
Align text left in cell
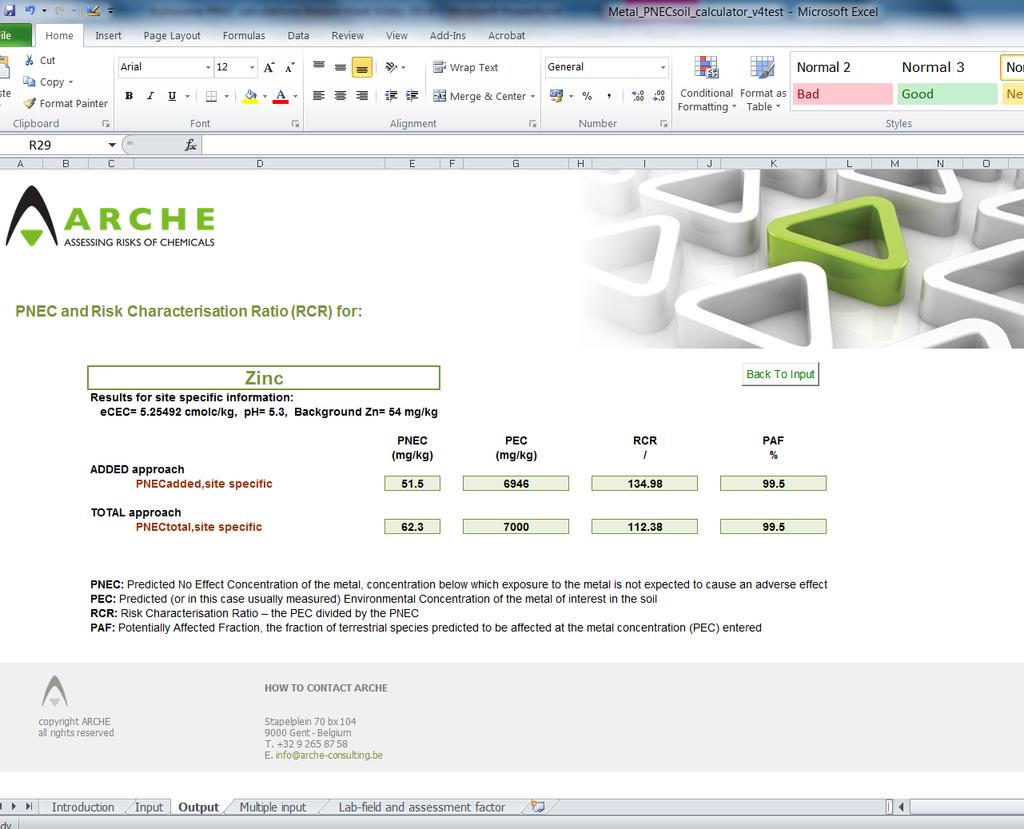point(319,96)
